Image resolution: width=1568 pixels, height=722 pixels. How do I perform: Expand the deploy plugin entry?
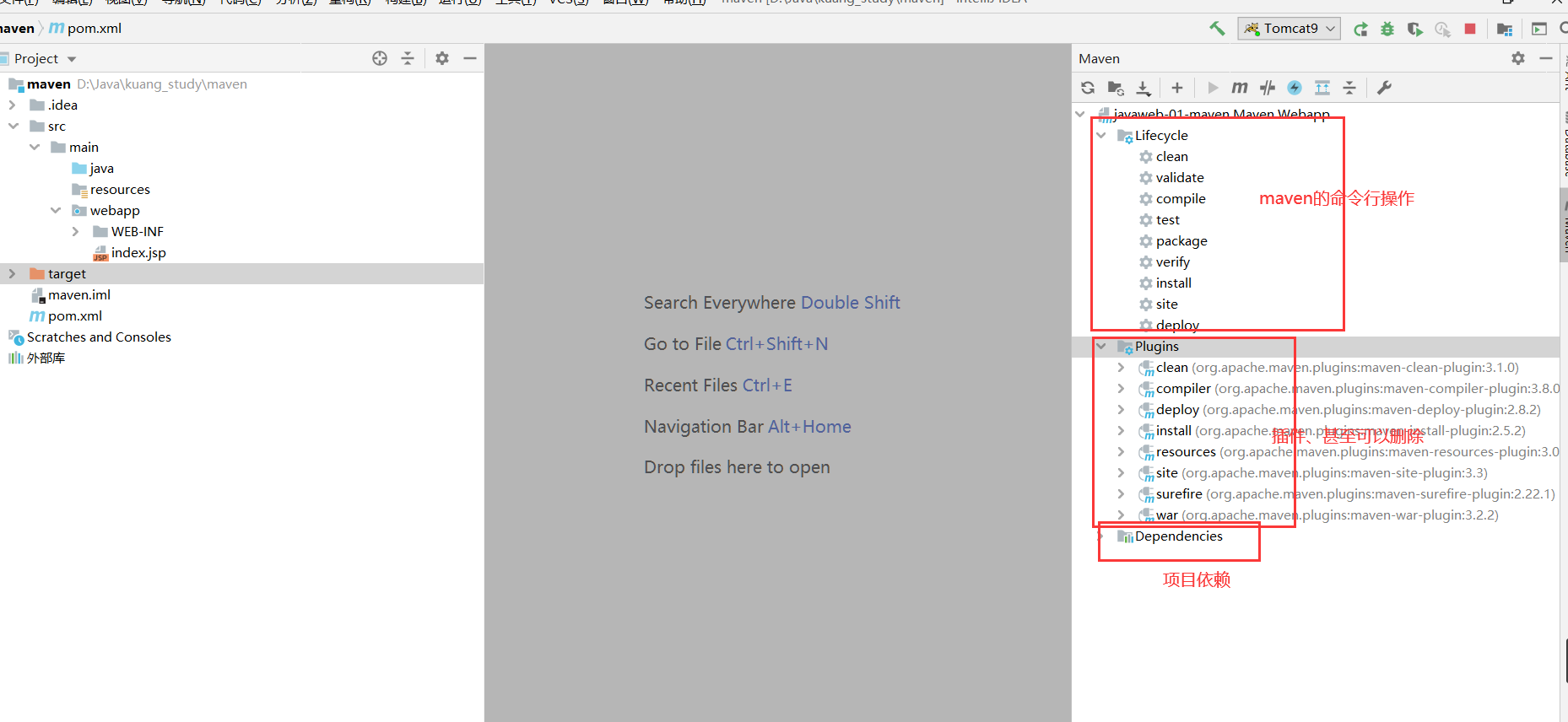pos(1121,410)
